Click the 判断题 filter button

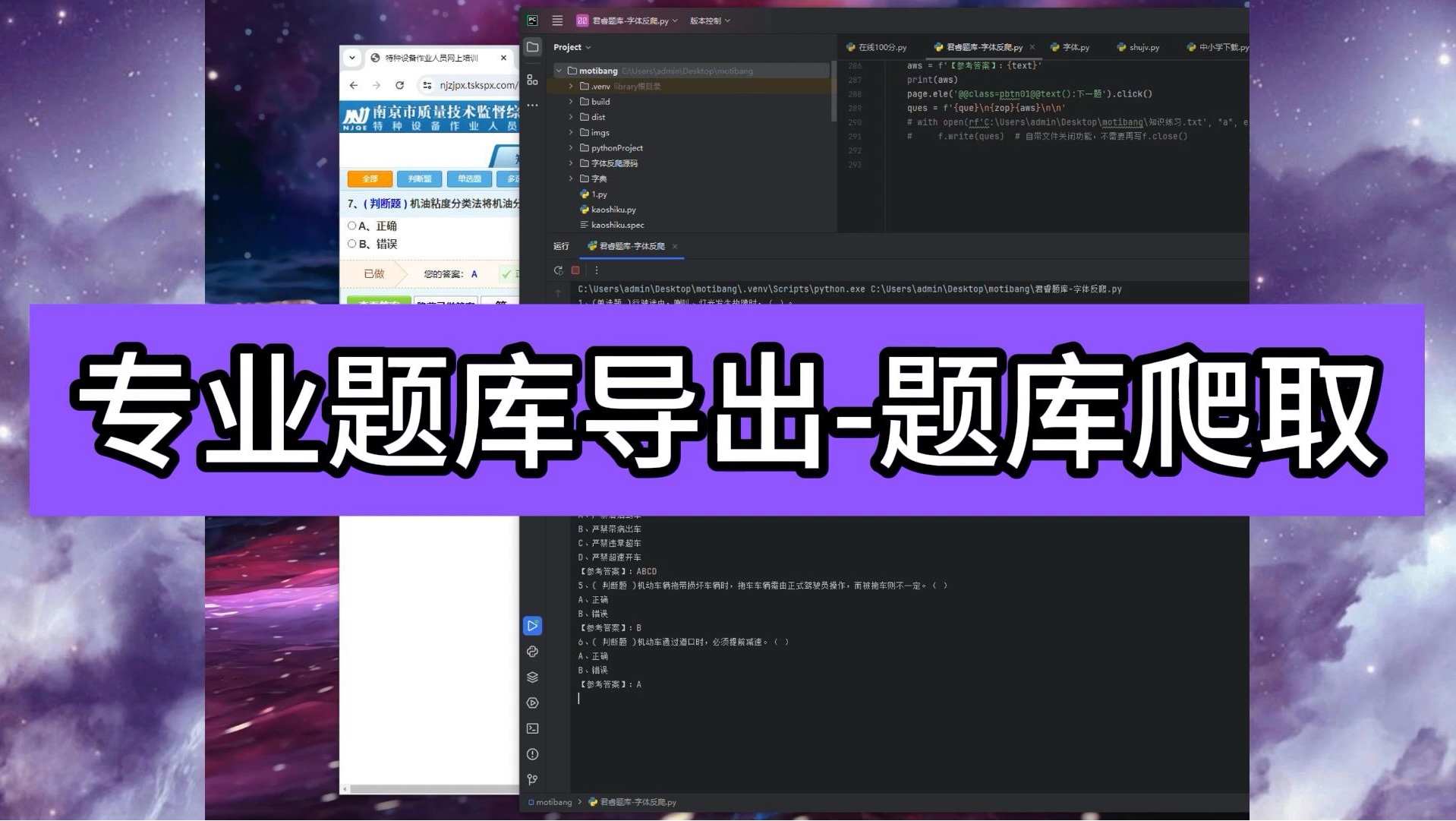420,179
